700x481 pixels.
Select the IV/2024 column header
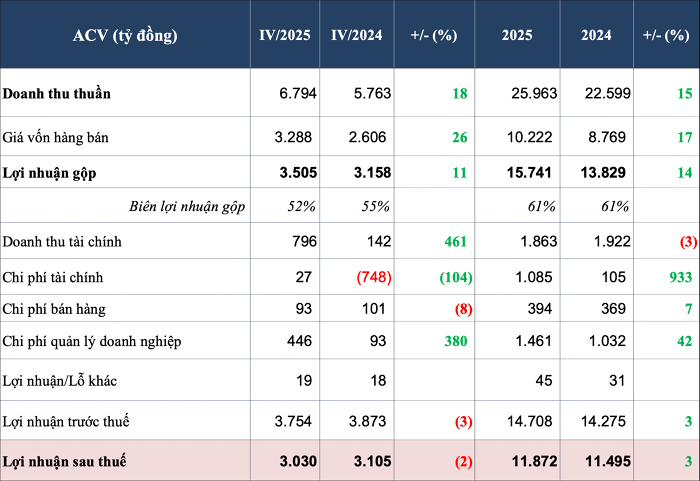click(357, 35)
